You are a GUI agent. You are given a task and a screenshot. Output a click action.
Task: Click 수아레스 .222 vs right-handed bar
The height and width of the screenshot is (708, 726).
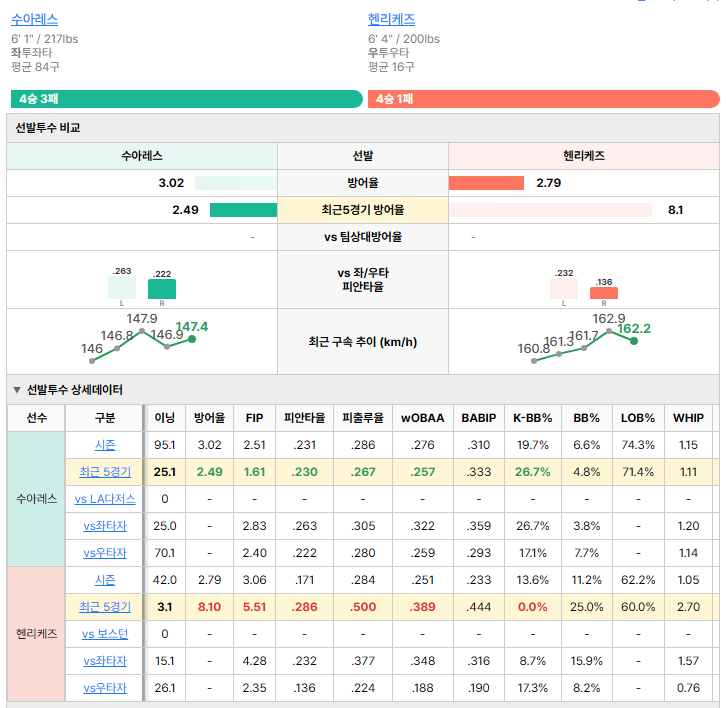[162, 289]
